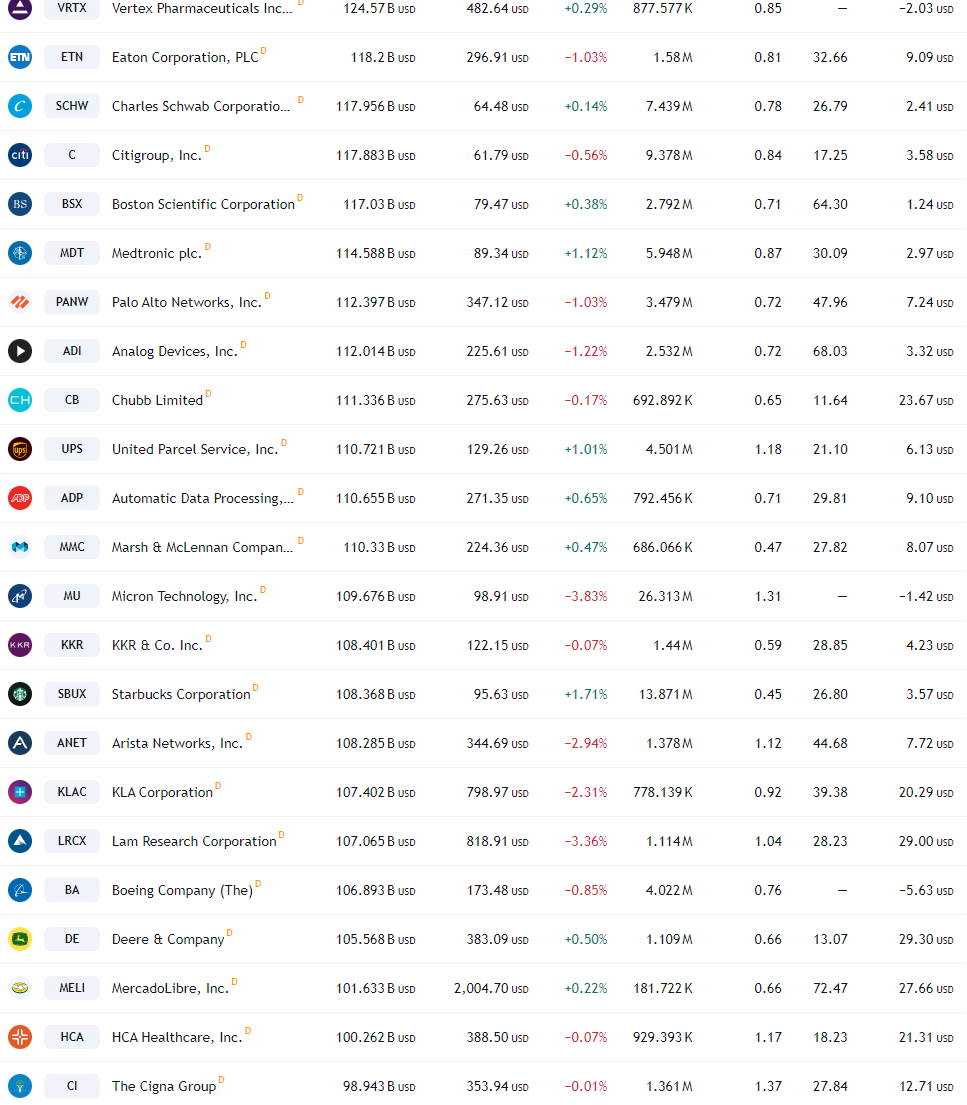Click the MercadoLibre logo icon
This screenshot has width=967, height=1105.
pos(20,988)
